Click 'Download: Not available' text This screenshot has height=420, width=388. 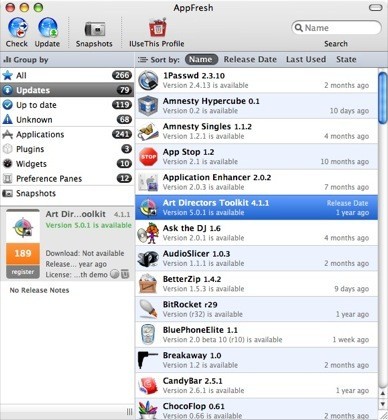pyautogui.click(x=85, y=253)
